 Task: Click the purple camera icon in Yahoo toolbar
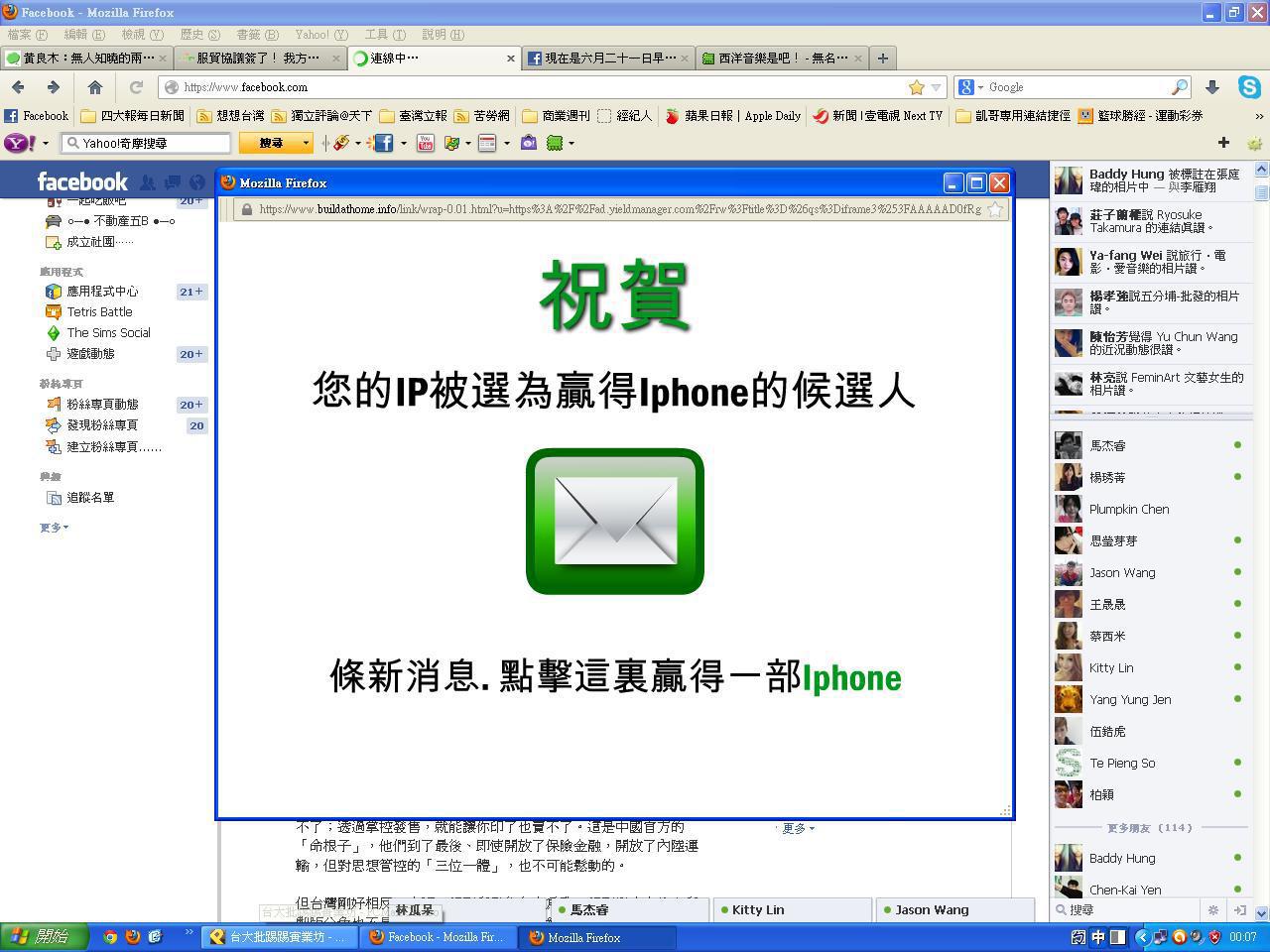(529, 143)
